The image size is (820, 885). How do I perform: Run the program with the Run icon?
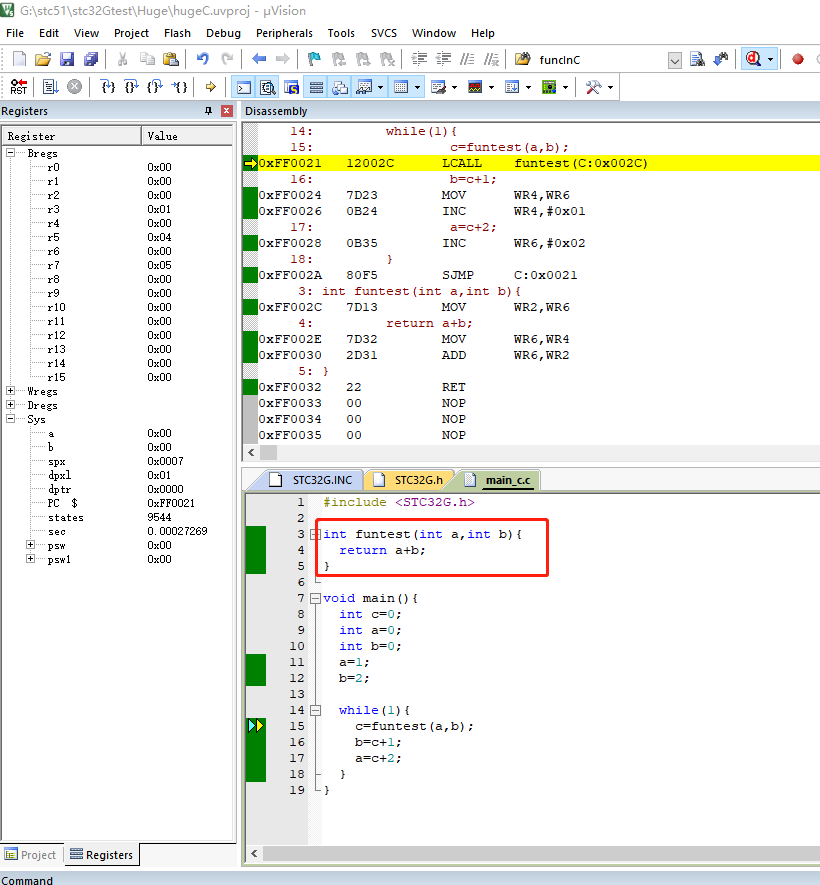tap(50, 87)
